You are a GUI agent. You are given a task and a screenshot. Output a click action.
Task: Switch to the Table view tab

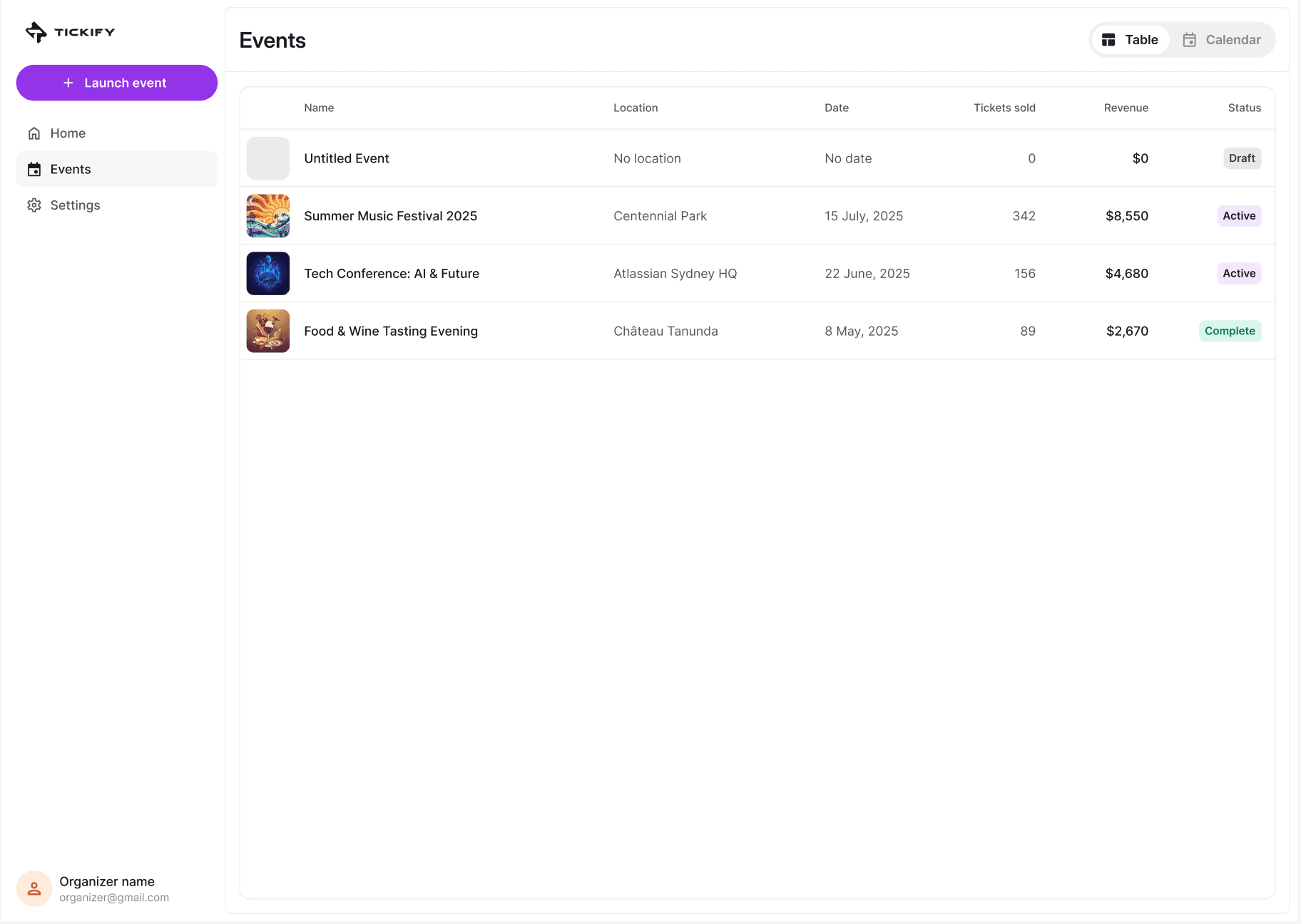pyautogui.click(x=1131, y=40)
